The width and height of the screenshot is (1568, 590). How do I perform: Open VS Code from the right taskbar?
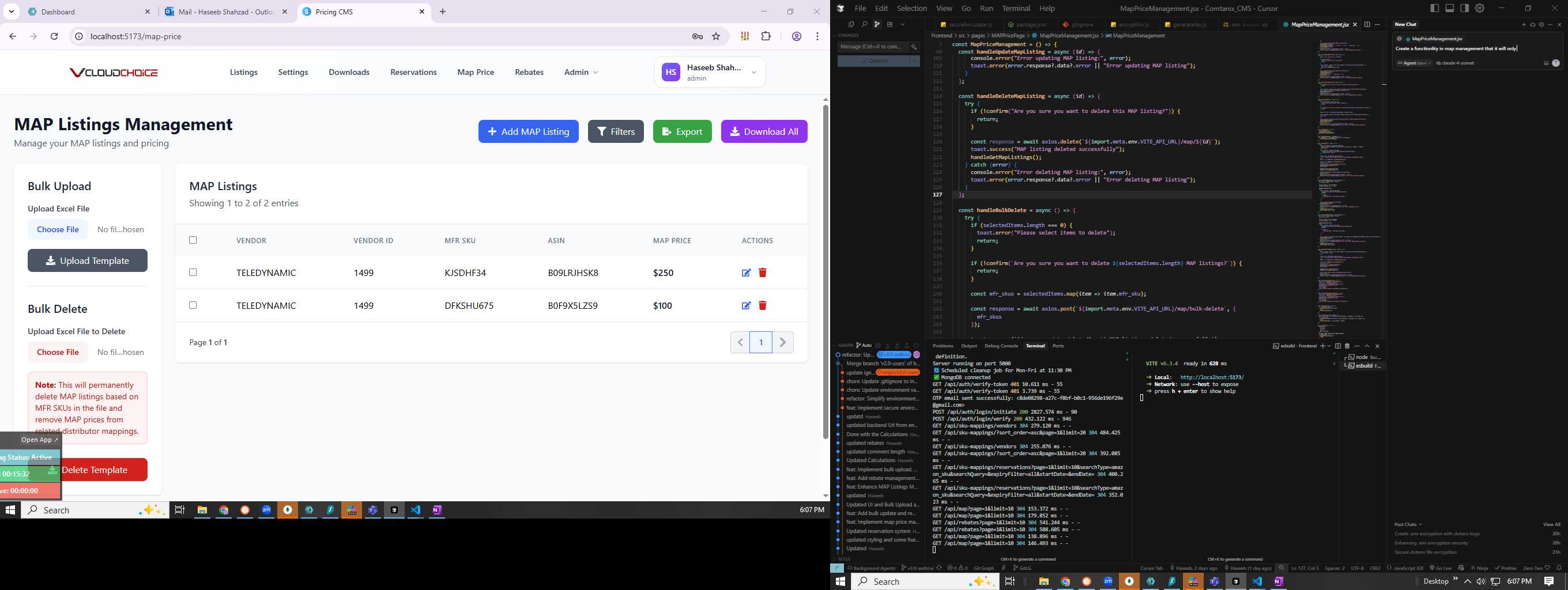(x=1257, y=581)
